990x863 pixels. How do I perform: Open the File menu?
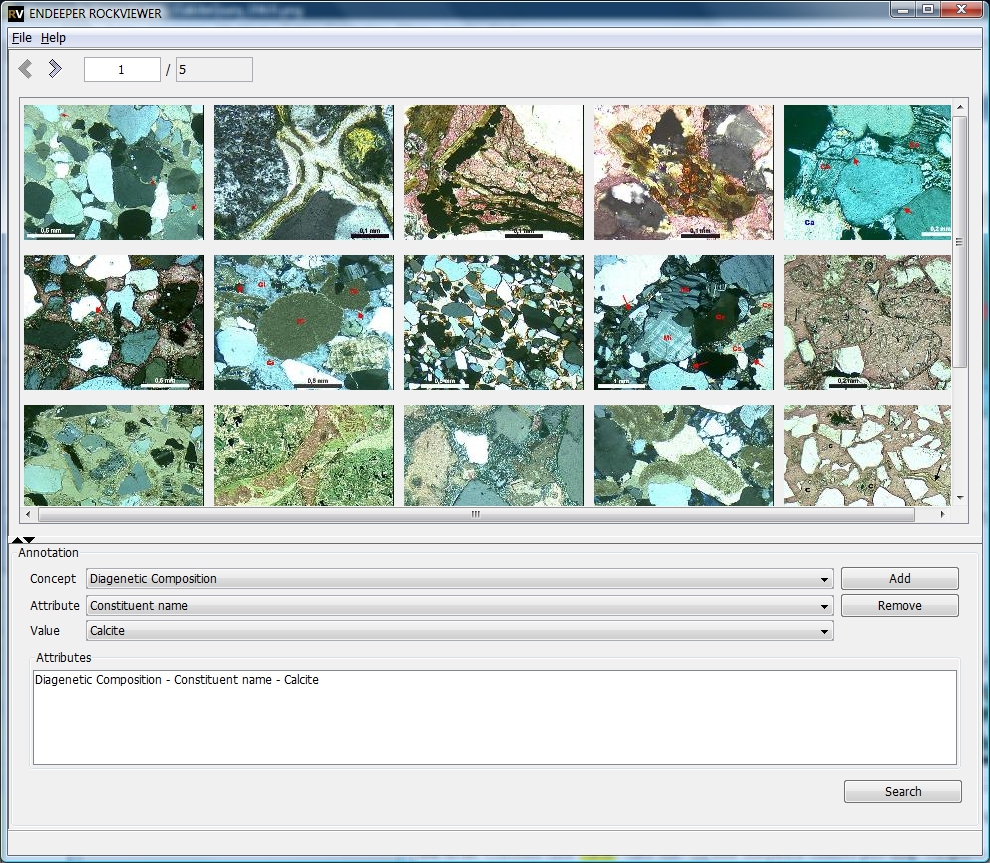(x=22, y=38)
